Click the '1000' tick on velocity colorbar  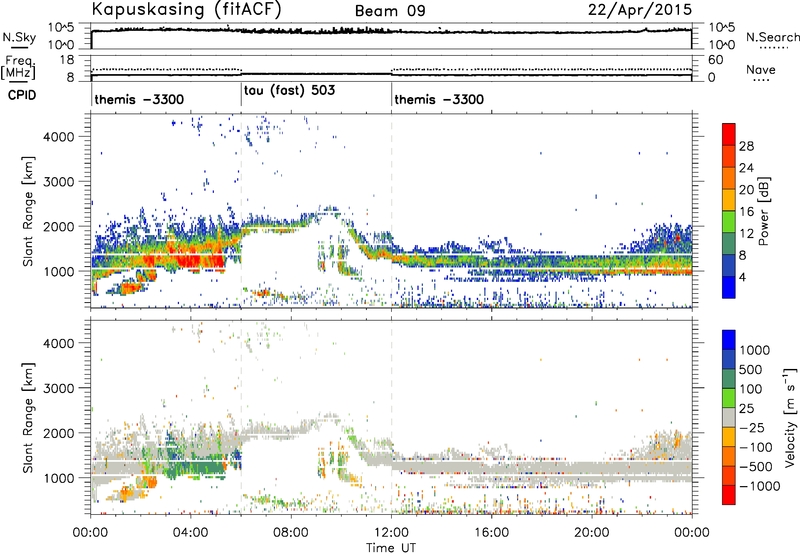pyautogui.click(x=754, y=350)
